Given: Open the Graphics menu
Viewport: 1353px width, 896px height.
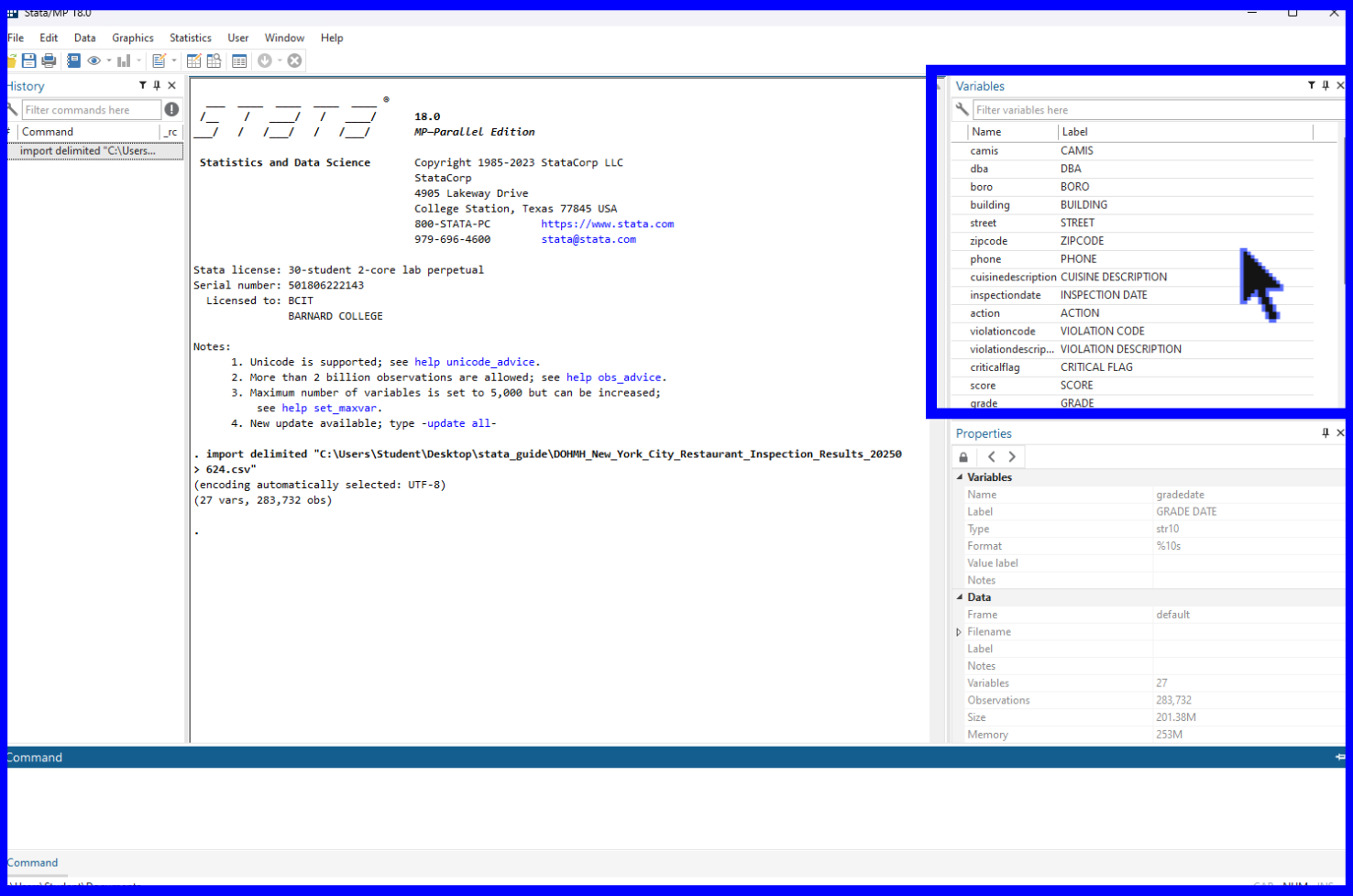Looking at the screenshot, I should (133, 38).
